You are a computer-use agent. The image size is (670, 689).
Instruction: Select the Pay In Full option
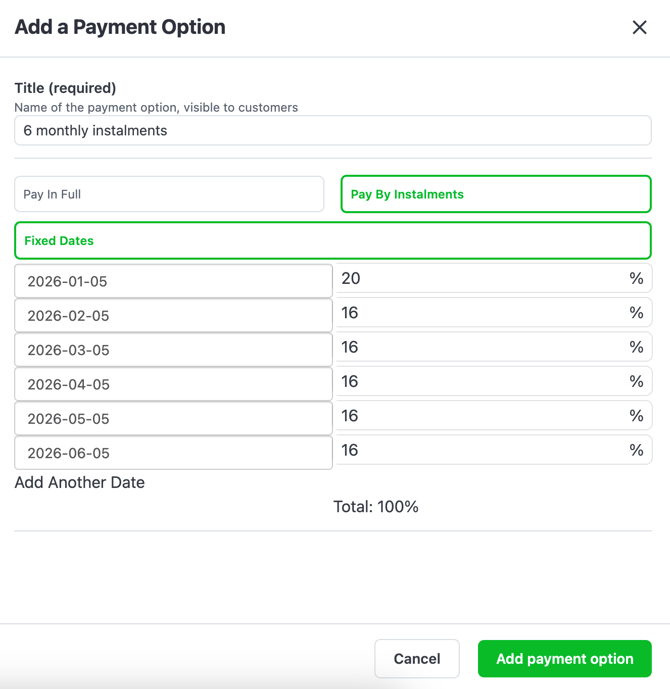(x=169, y=194)
